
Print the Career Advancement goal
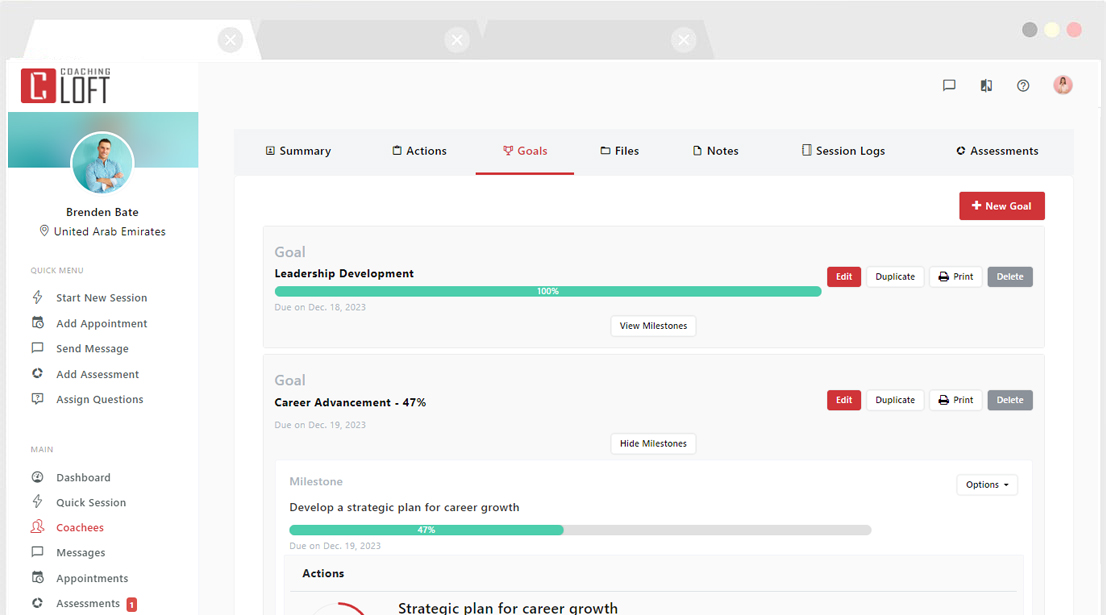(x=955, y=400)
